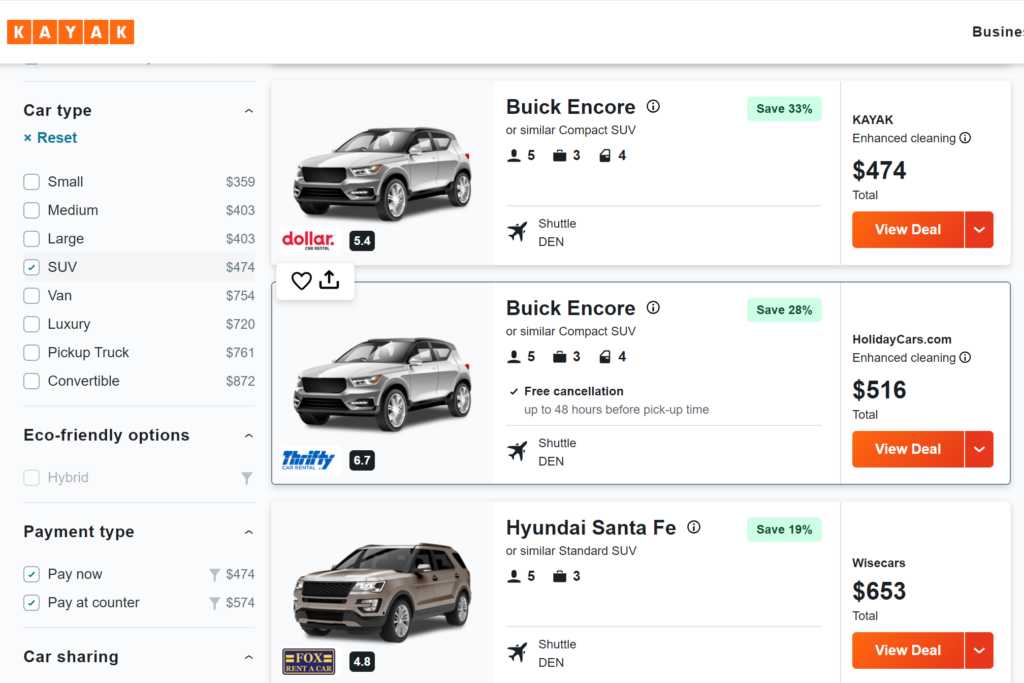Click luggage bag icon on Hyundai Santa Fe

click(x=559, y=576)
